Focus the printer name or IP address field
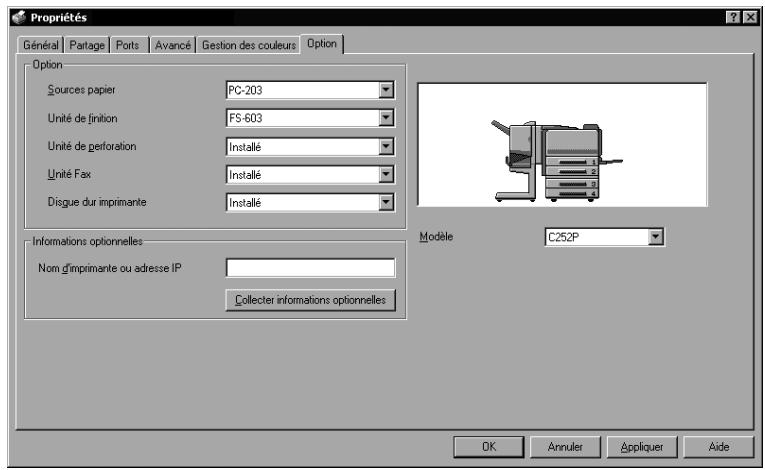765x470 pixels. pyautogui.click(x=310, y=267)
